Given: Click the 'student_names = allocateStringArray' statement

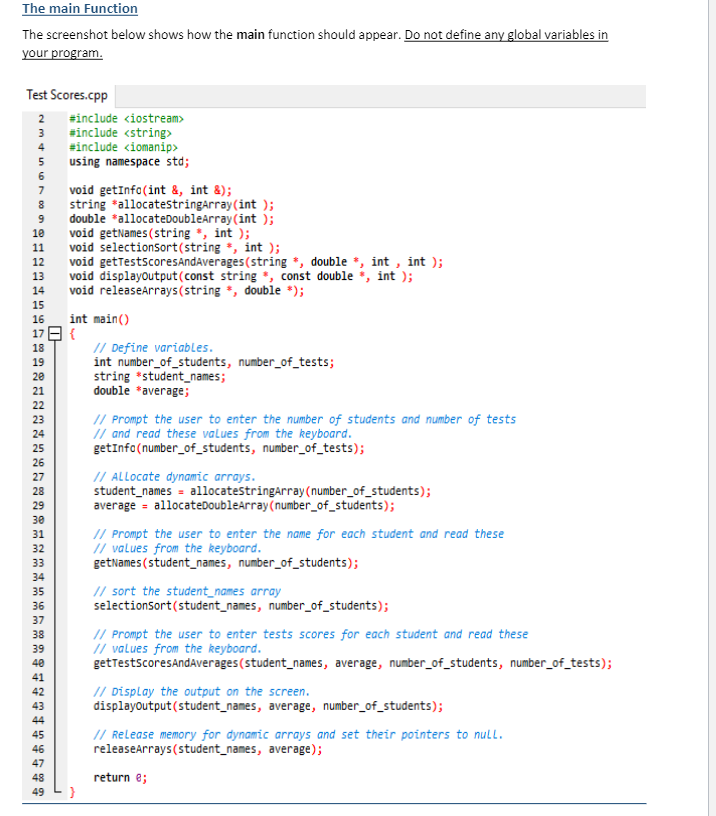Looking at the screenshot, I should coord(262,491).
